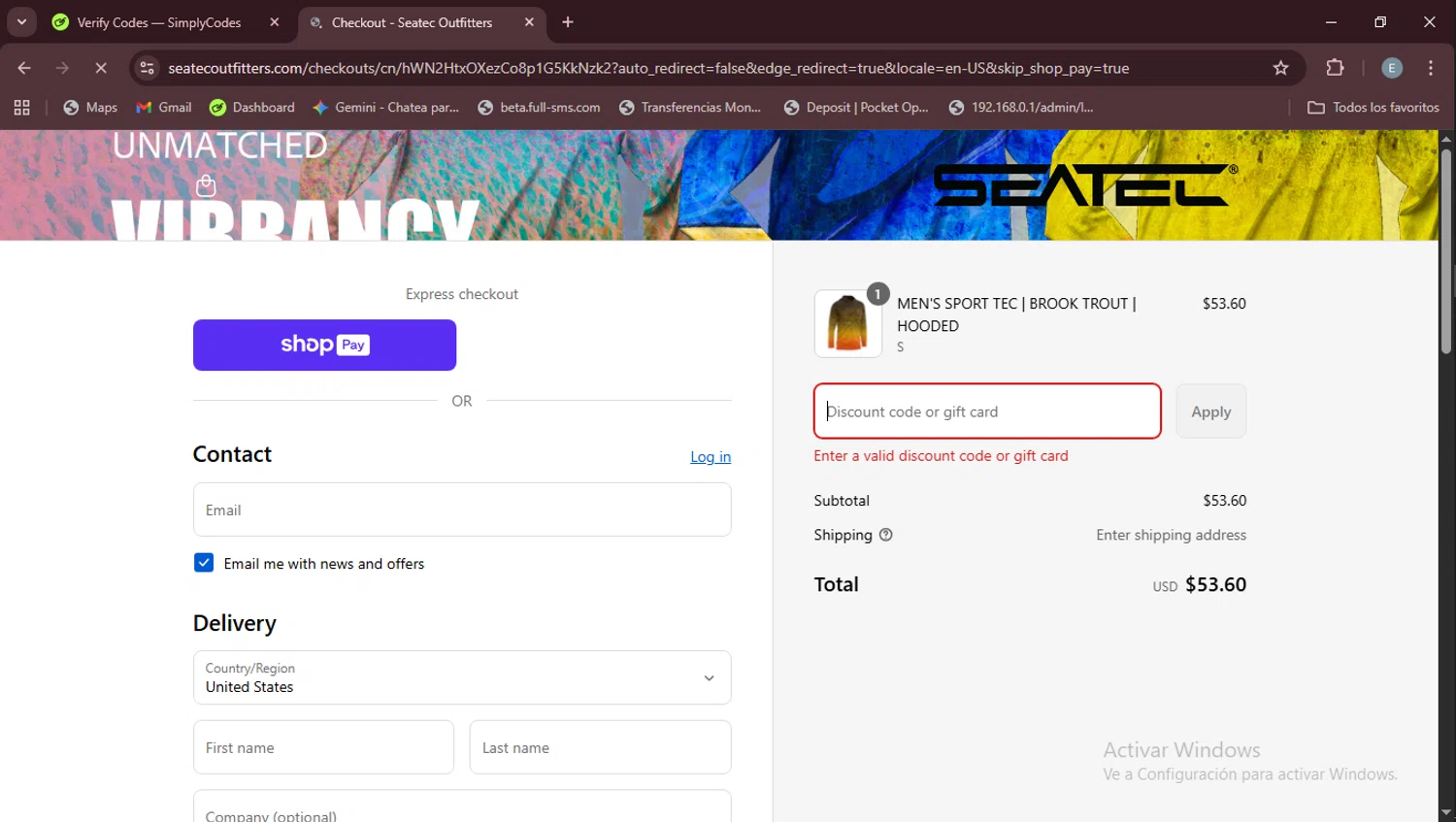Pay with the Shop Pay button
The height and width of the screenshot is (822, 1456).
[324, 345]
